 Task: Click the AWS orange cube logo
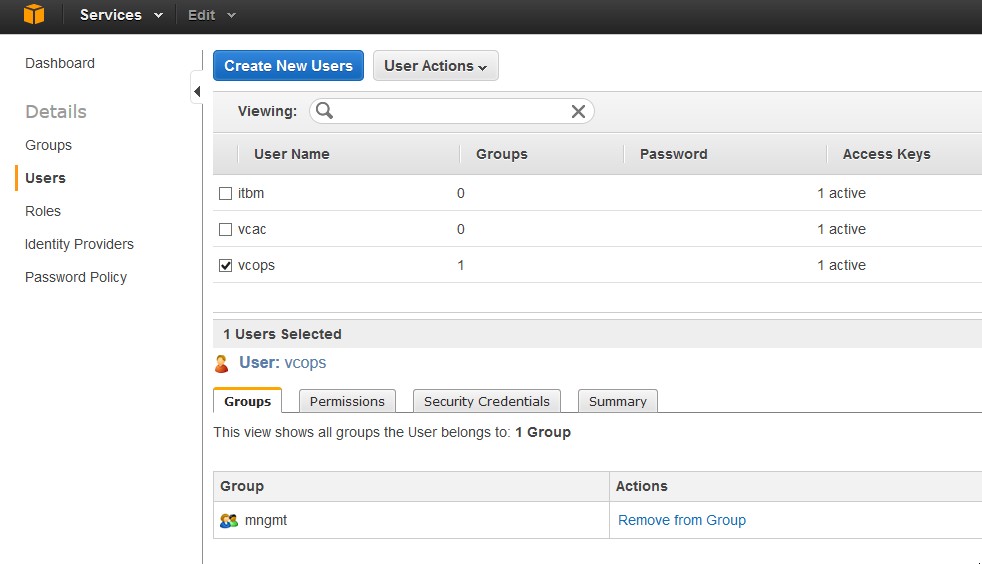[34, 15]
